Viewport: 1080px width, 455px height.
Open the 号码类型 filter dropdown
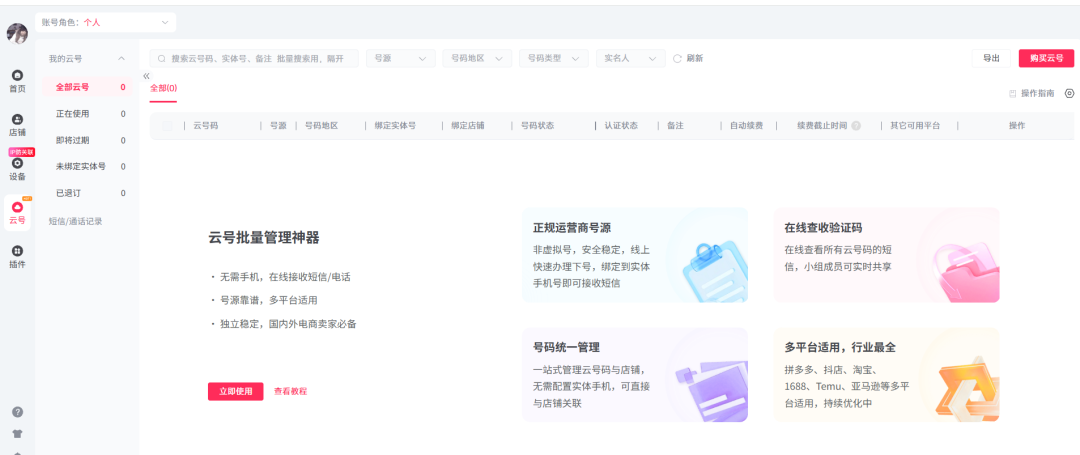tap(554, 59)
